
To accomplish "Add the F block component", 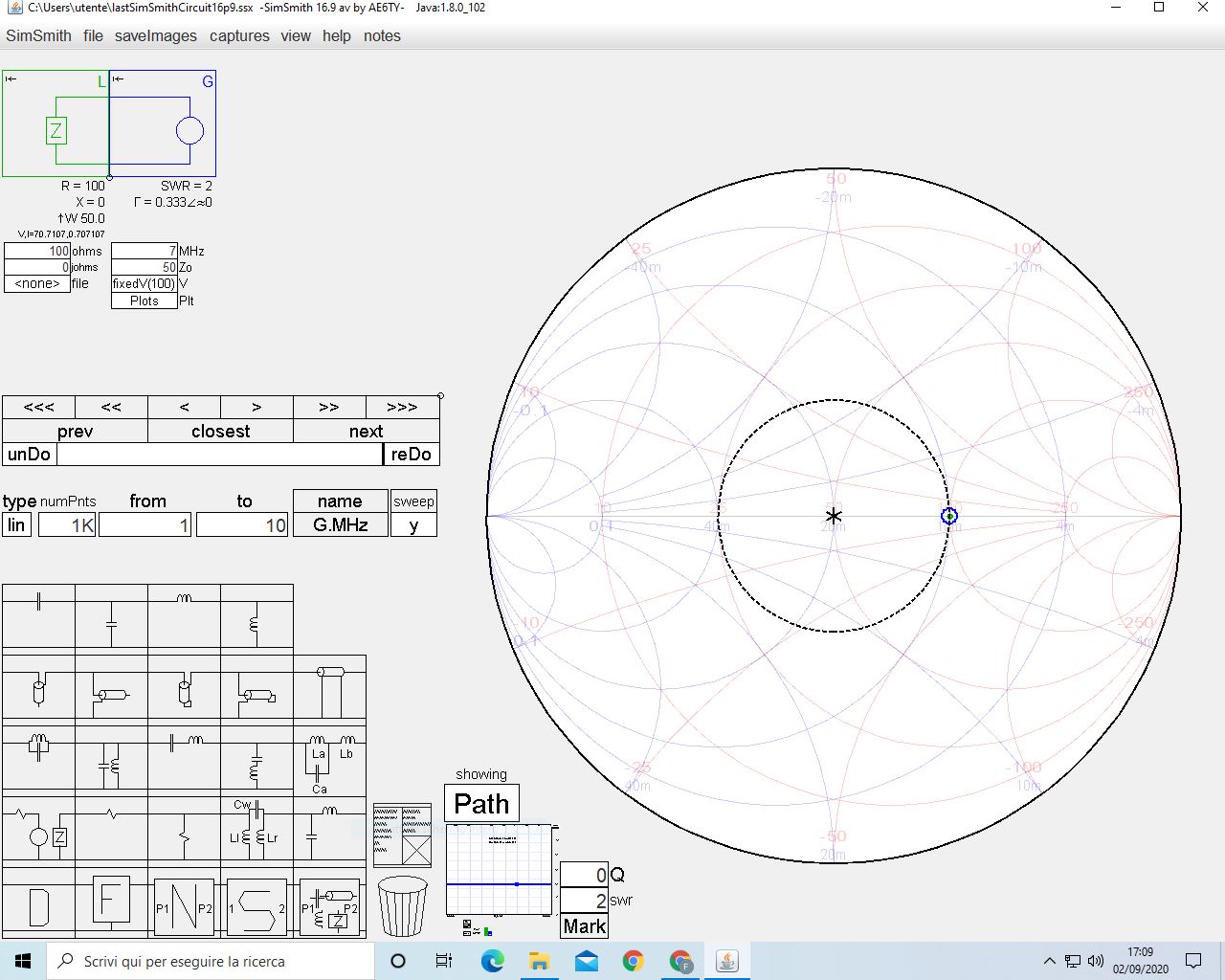I will click(111, 904).
